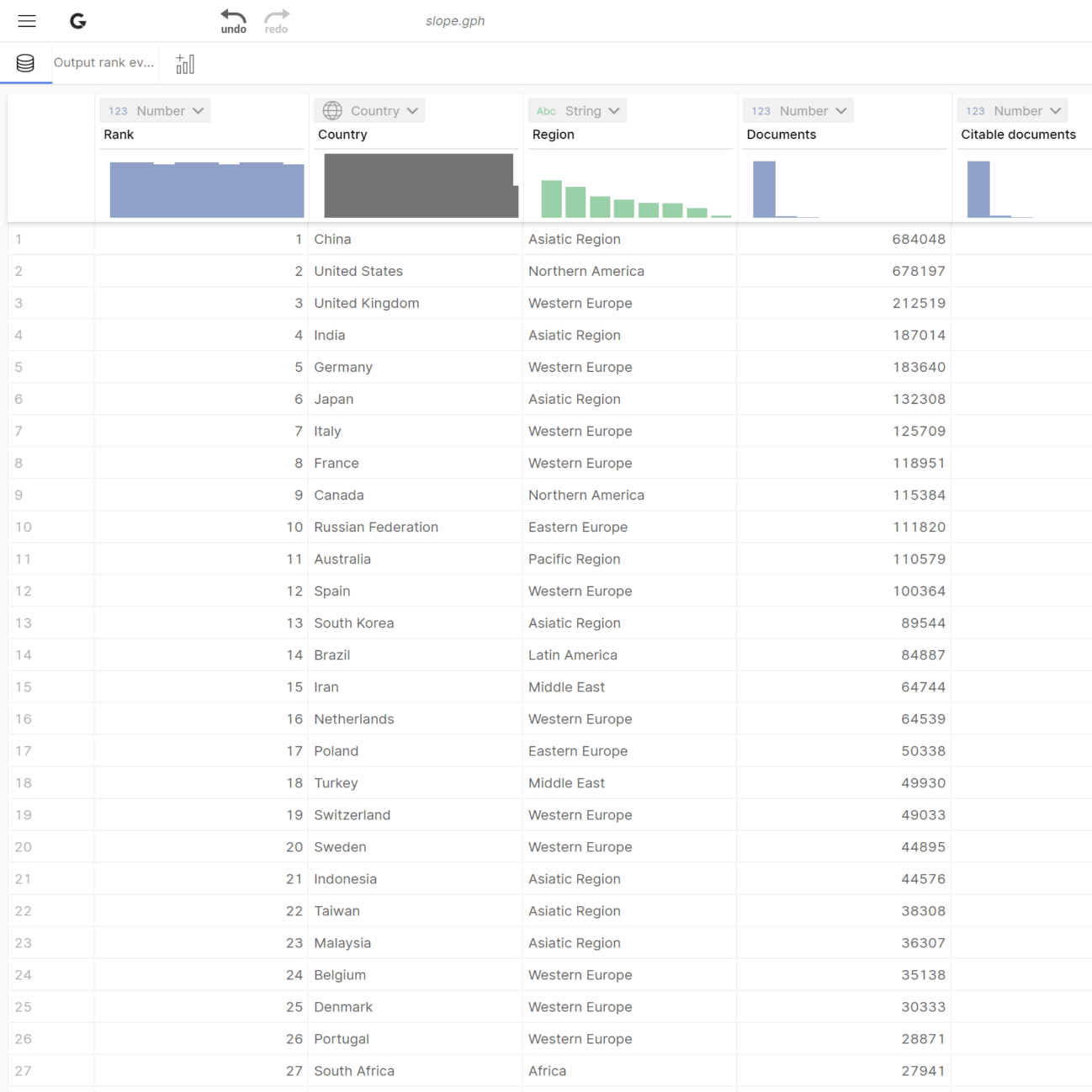Click the Graphext G logo
The image size is (1092, 1092).
78,21
